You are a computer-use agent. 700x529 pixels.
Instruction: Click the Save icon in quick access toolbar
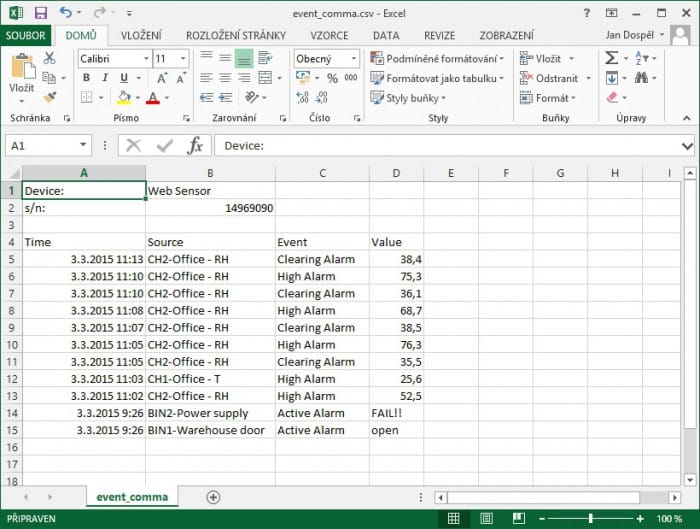40,13
